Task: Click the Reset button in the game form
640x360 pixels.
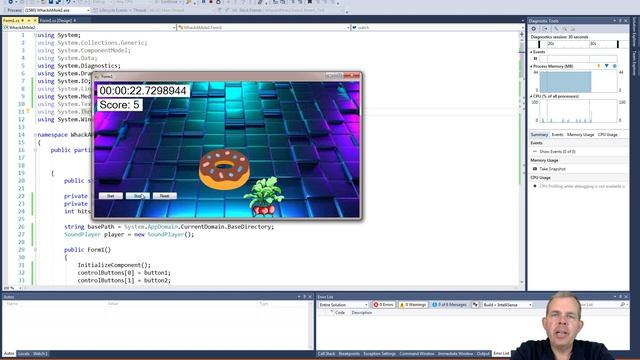Action: pos(164,196)
